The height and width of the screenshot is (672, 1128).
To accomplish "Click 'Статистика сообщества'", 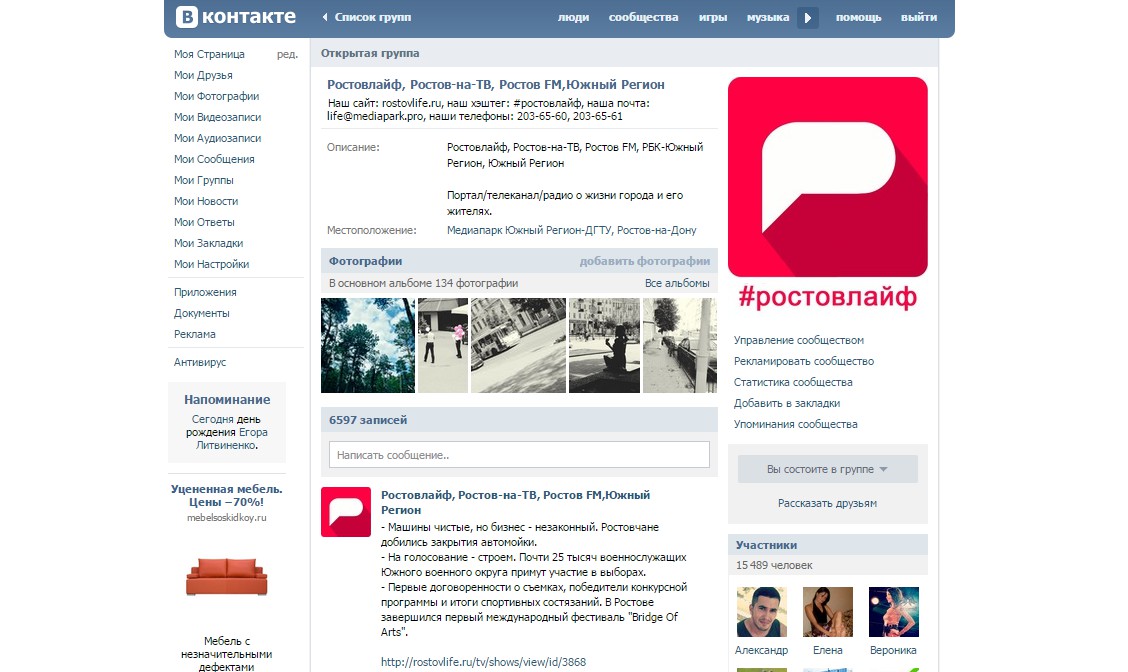I will click(793, 382).
